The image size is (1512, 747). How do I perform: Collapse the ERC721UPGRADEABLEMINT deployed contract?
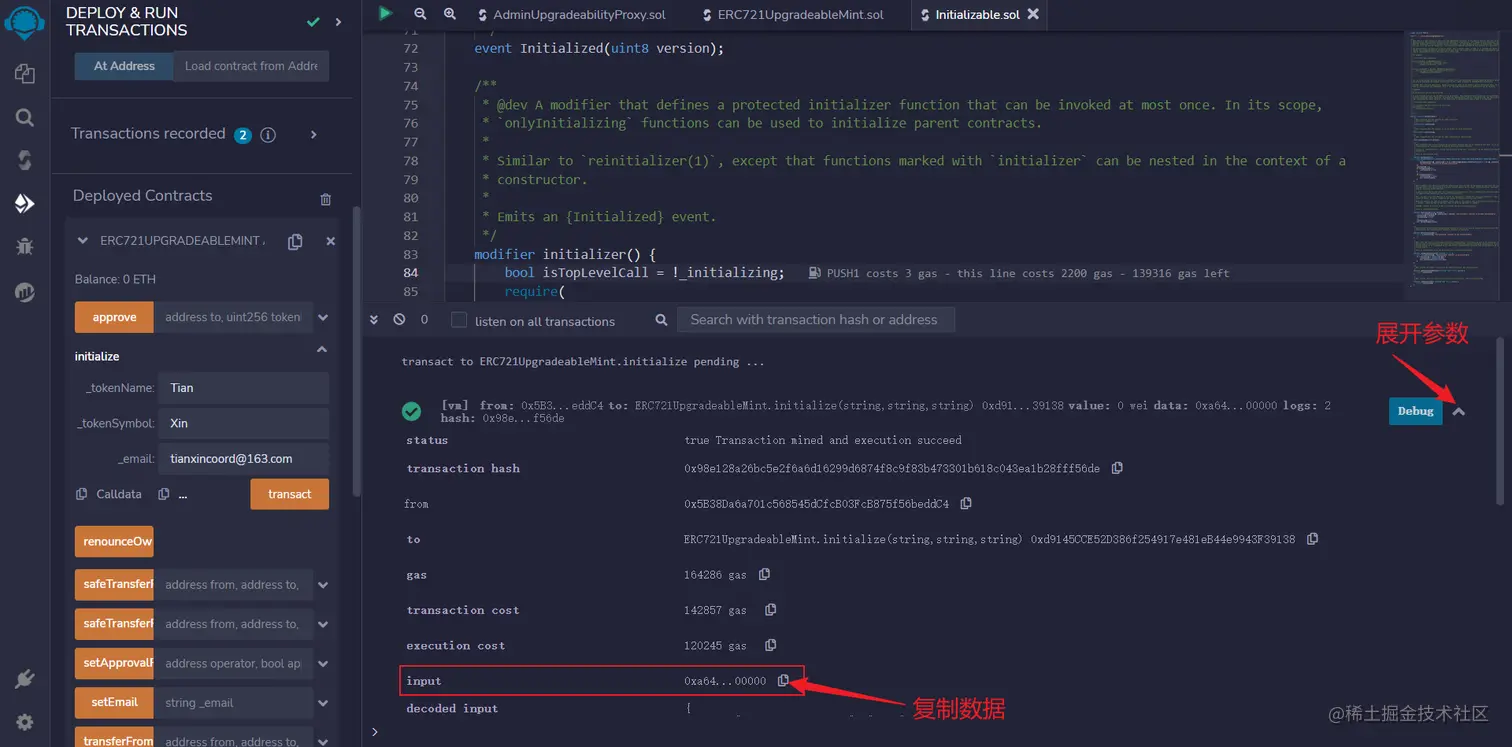click(x=83, y=241)
